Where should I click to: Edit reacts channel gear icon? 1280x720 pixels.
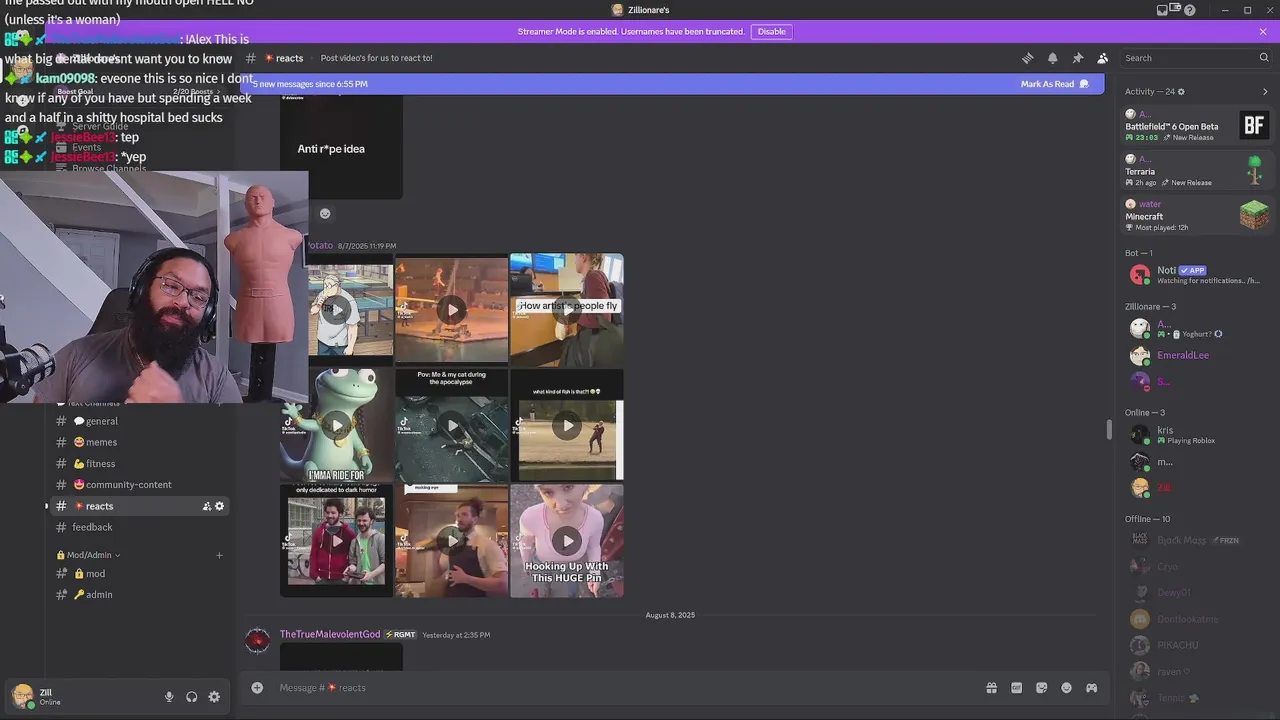pyautogui.click(x=220, y=506)
